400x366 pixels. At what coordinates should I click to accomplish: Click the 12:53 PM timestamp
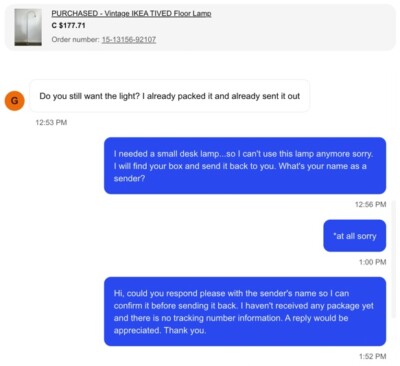pyautogui.click(x=51, y=122)
